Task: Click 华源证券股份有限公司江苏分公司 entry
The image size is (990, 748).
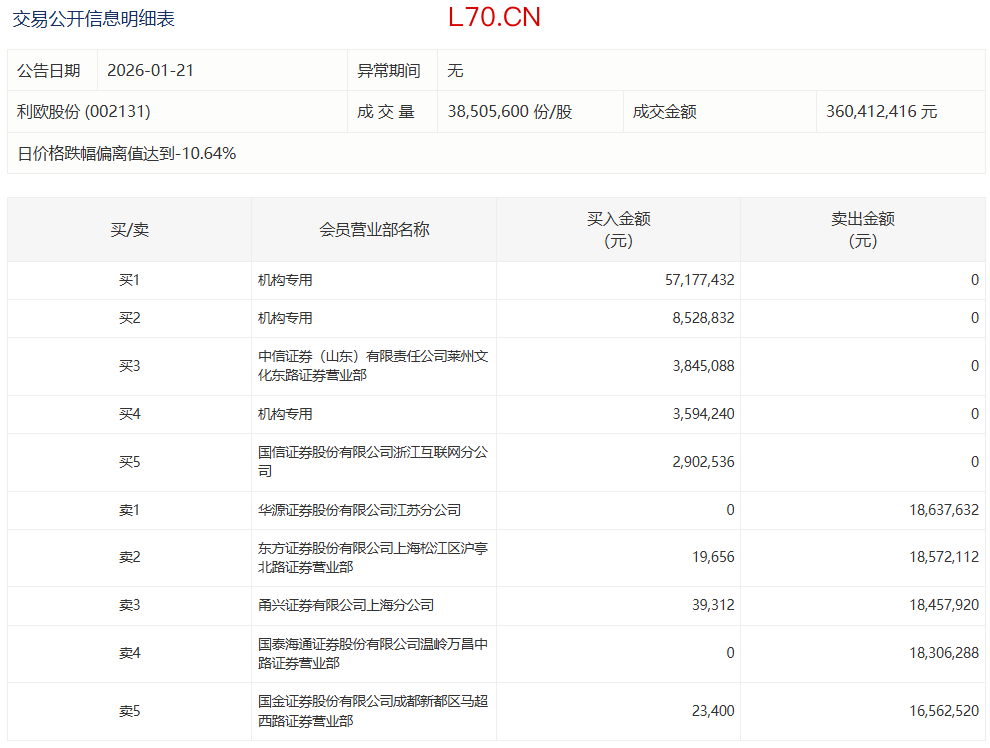Action: click(359, 510)
